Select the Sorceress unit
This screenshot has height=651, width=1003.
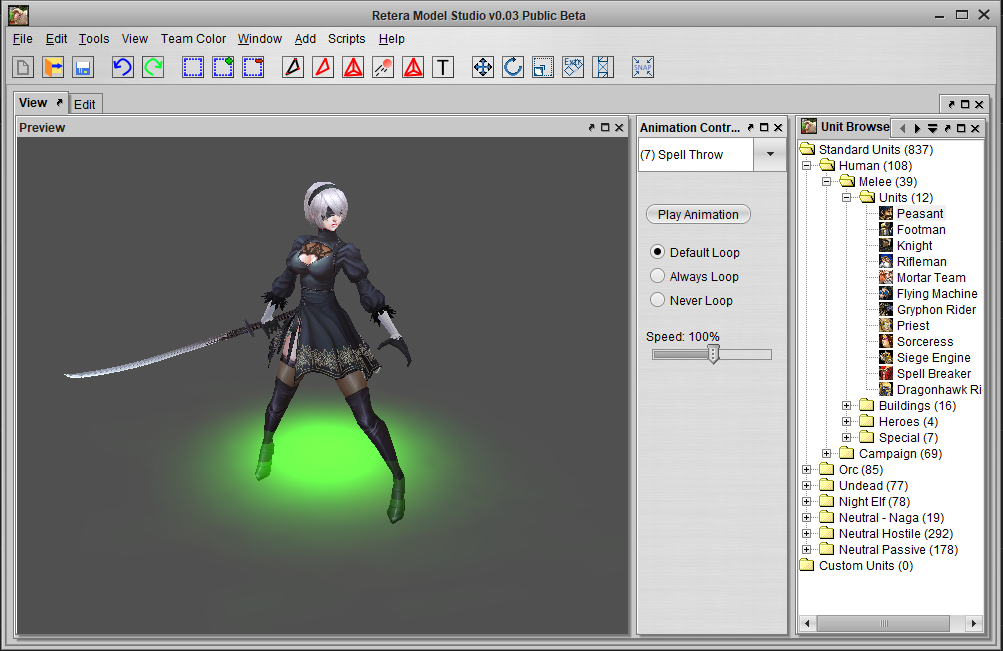click(x=924, y=341)
